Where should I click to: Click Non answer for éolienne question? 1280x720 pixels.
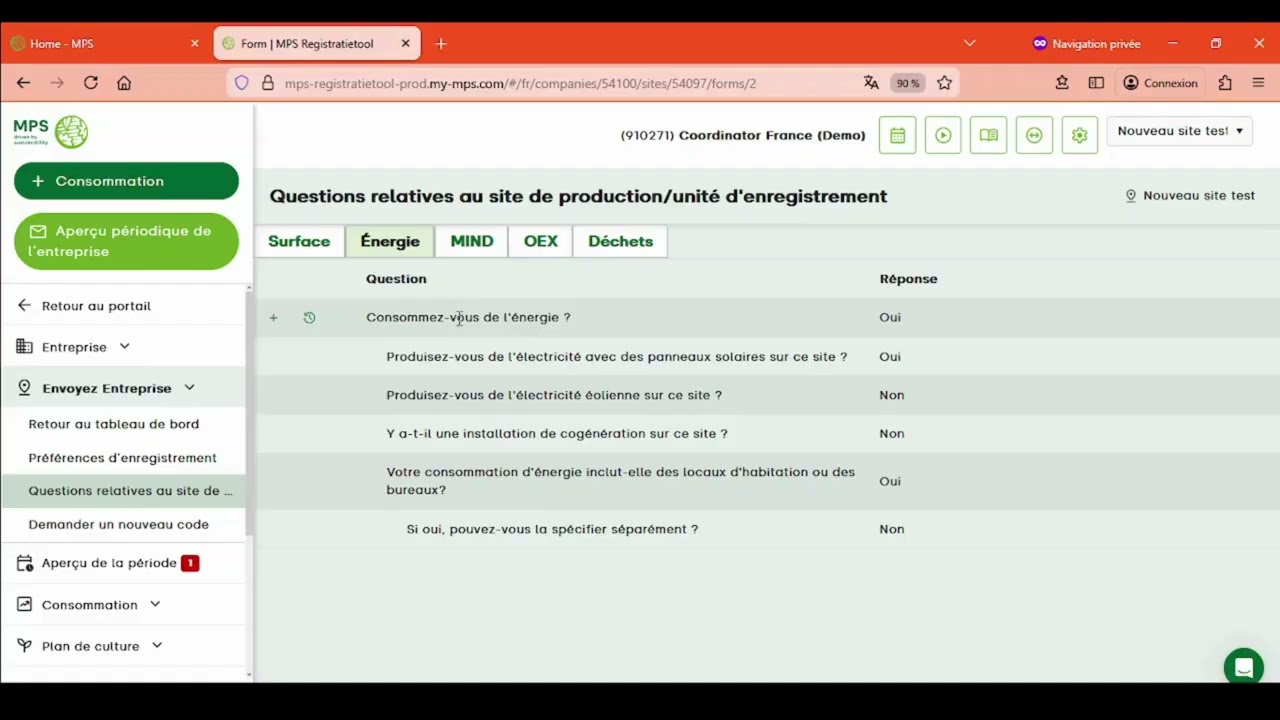[892, 395]
